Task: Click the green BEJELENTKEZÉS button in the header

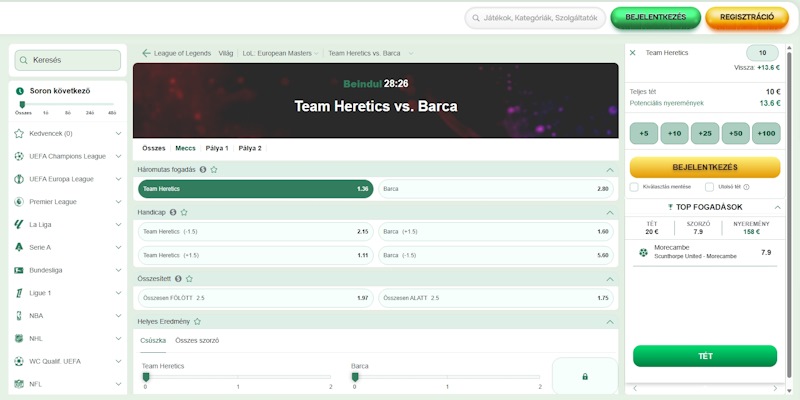Action: point(656,17)
